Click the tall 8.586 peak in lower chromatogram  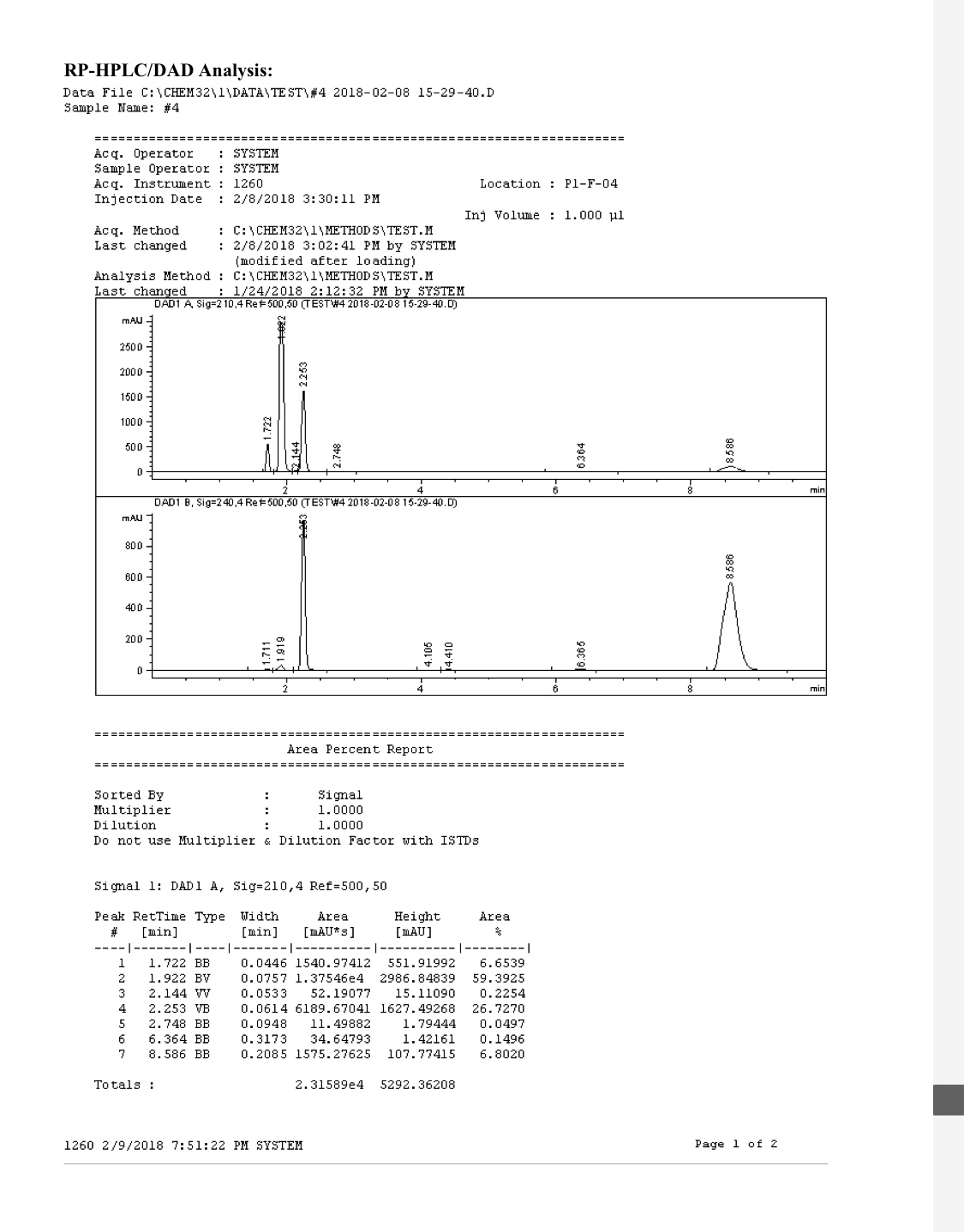[730, 625]
